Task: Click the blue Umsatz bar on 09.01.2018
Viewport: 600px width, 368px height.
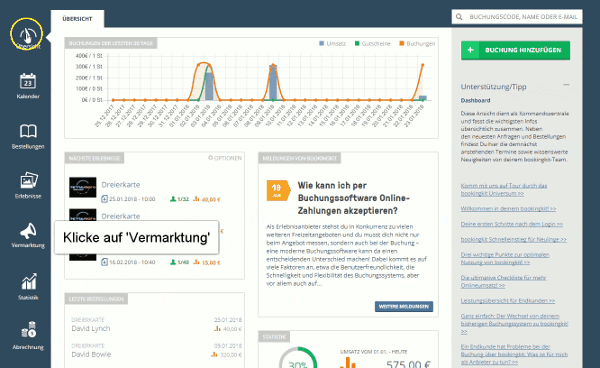Action: [x=273, y=83]
